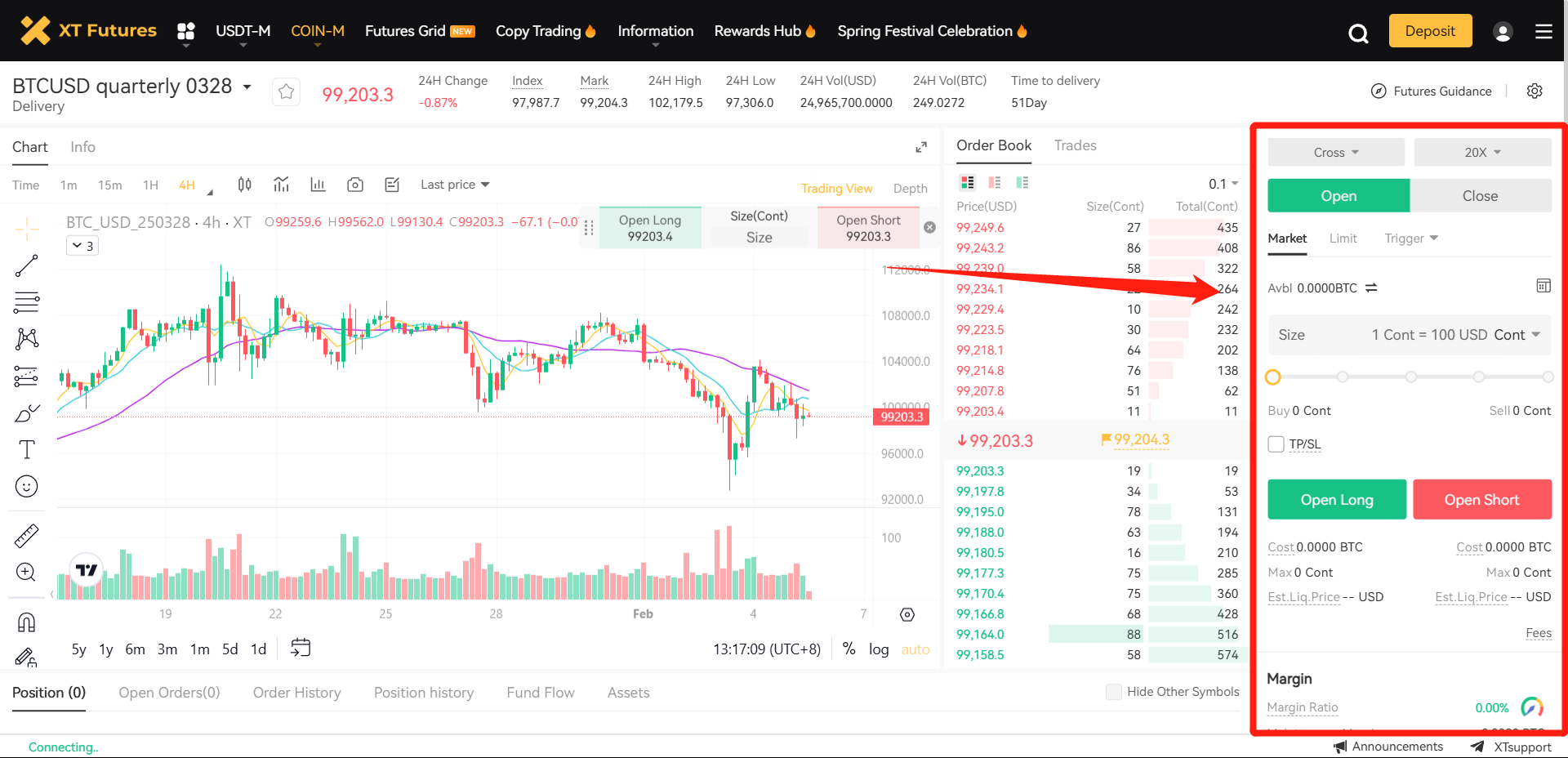Open the 20X leverage dropdown
This screenshot has height=758, width=1568.
pos(1482,152)
